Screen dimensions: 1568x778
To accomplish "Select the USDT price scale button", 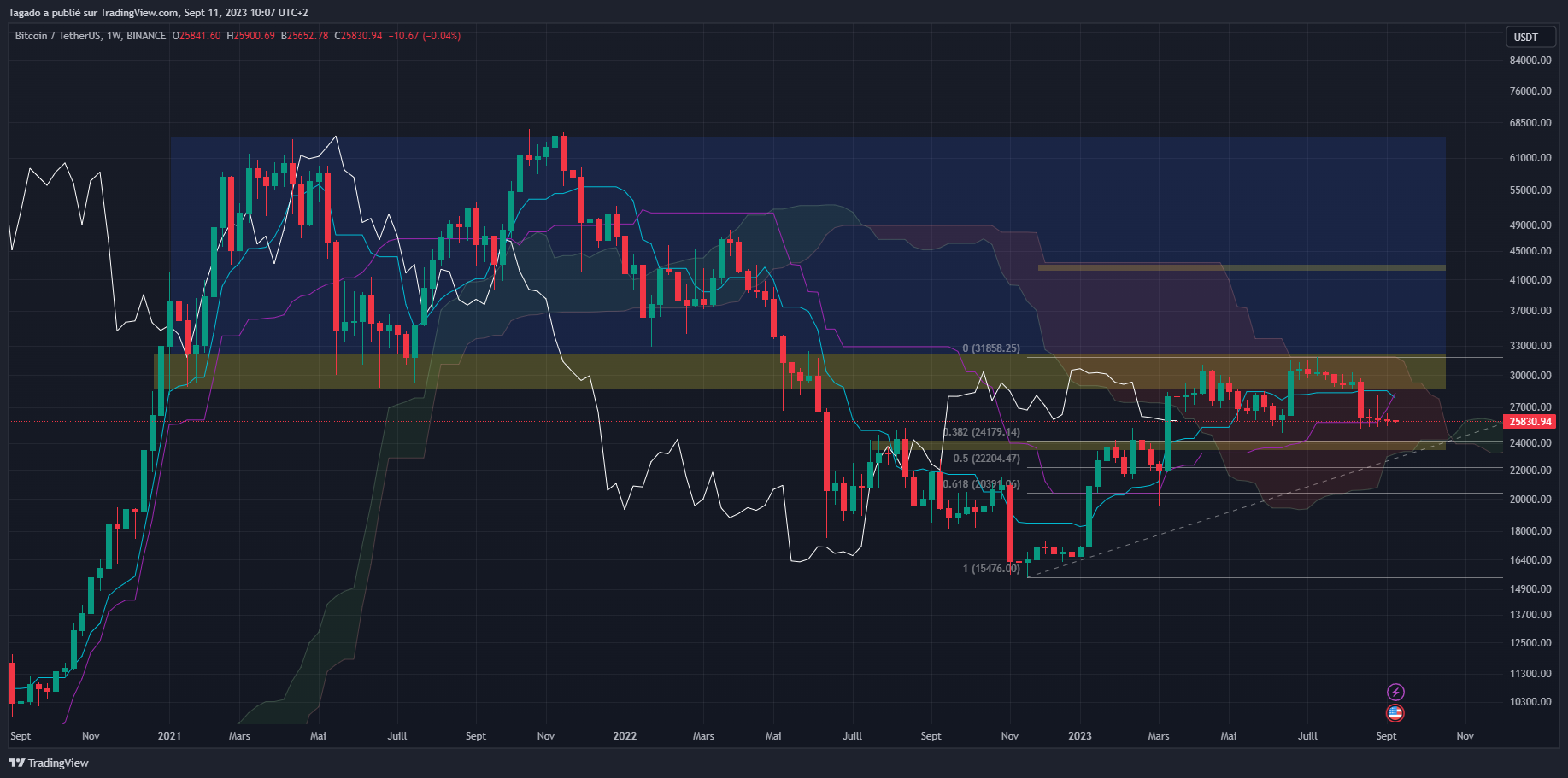I will point(1530,37).
